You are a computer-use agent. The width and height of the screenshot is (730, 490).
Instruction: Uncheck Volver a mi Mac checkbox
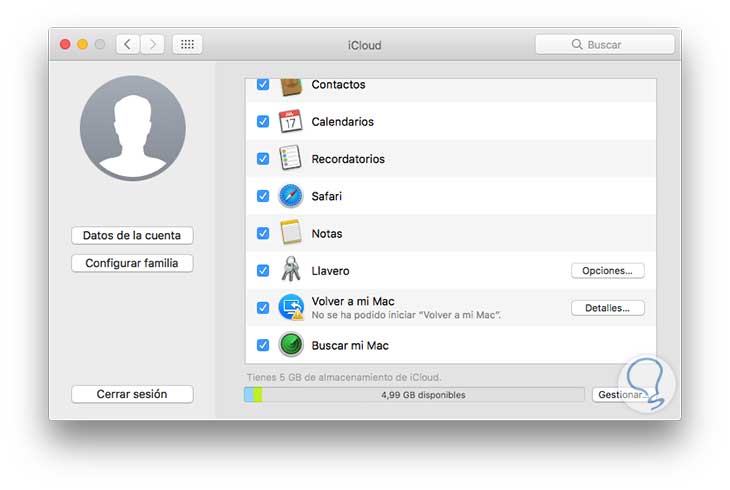click(263, 308)
